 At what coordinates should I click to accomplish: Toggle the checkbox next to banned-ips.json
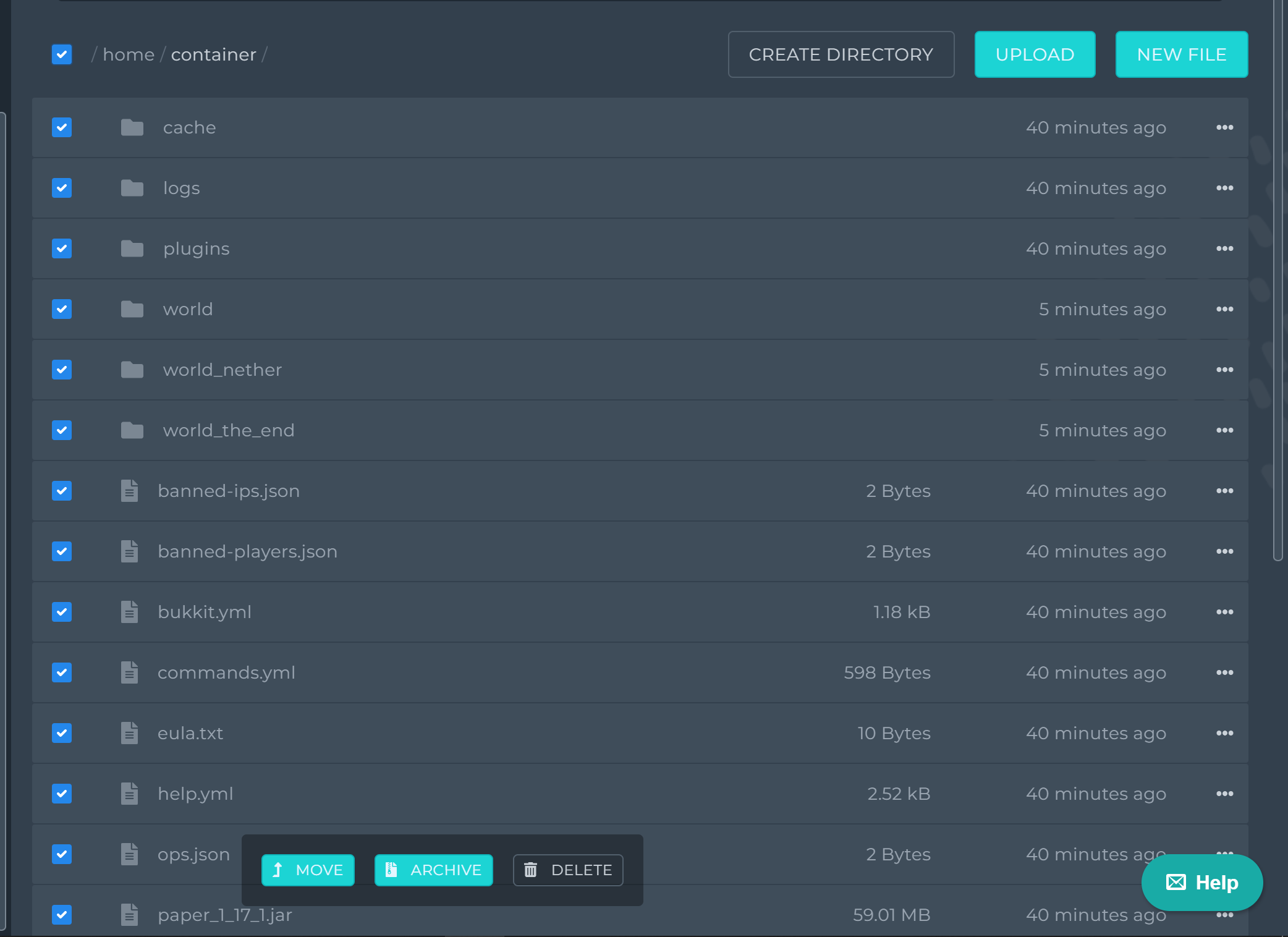tap(62, 490)
